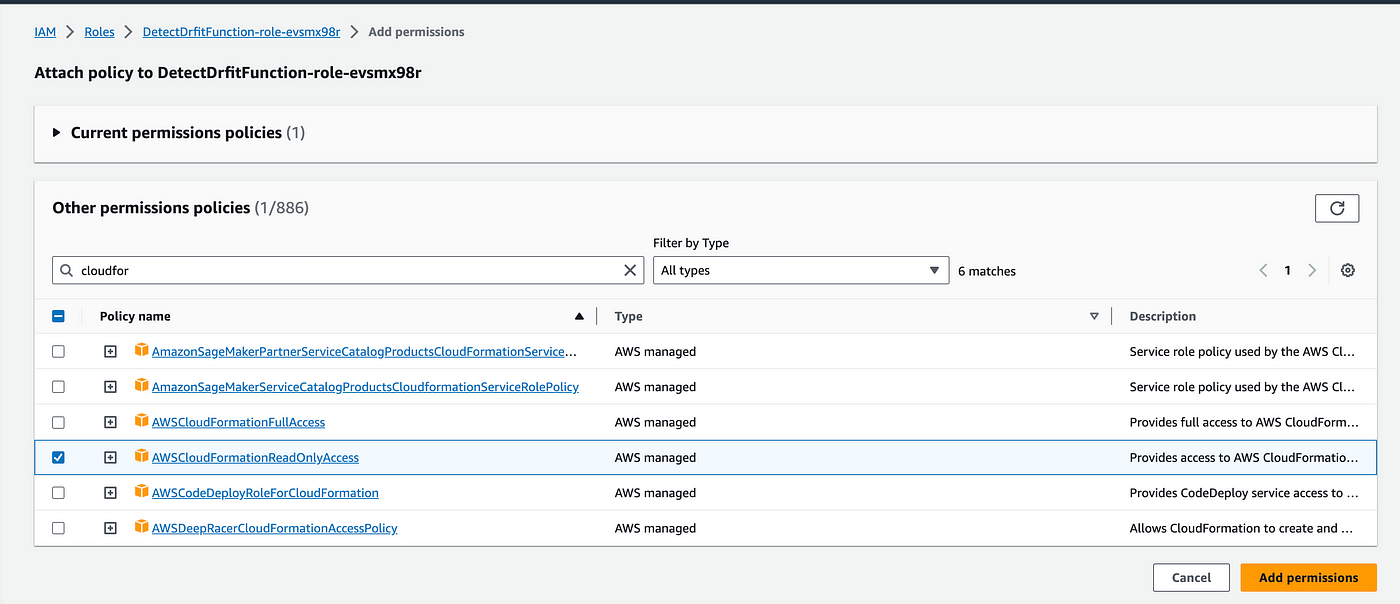Open AWSDeepRacerCloudFormationAccessPolicy link
1400x604 pixels.
tap(274, 528)
